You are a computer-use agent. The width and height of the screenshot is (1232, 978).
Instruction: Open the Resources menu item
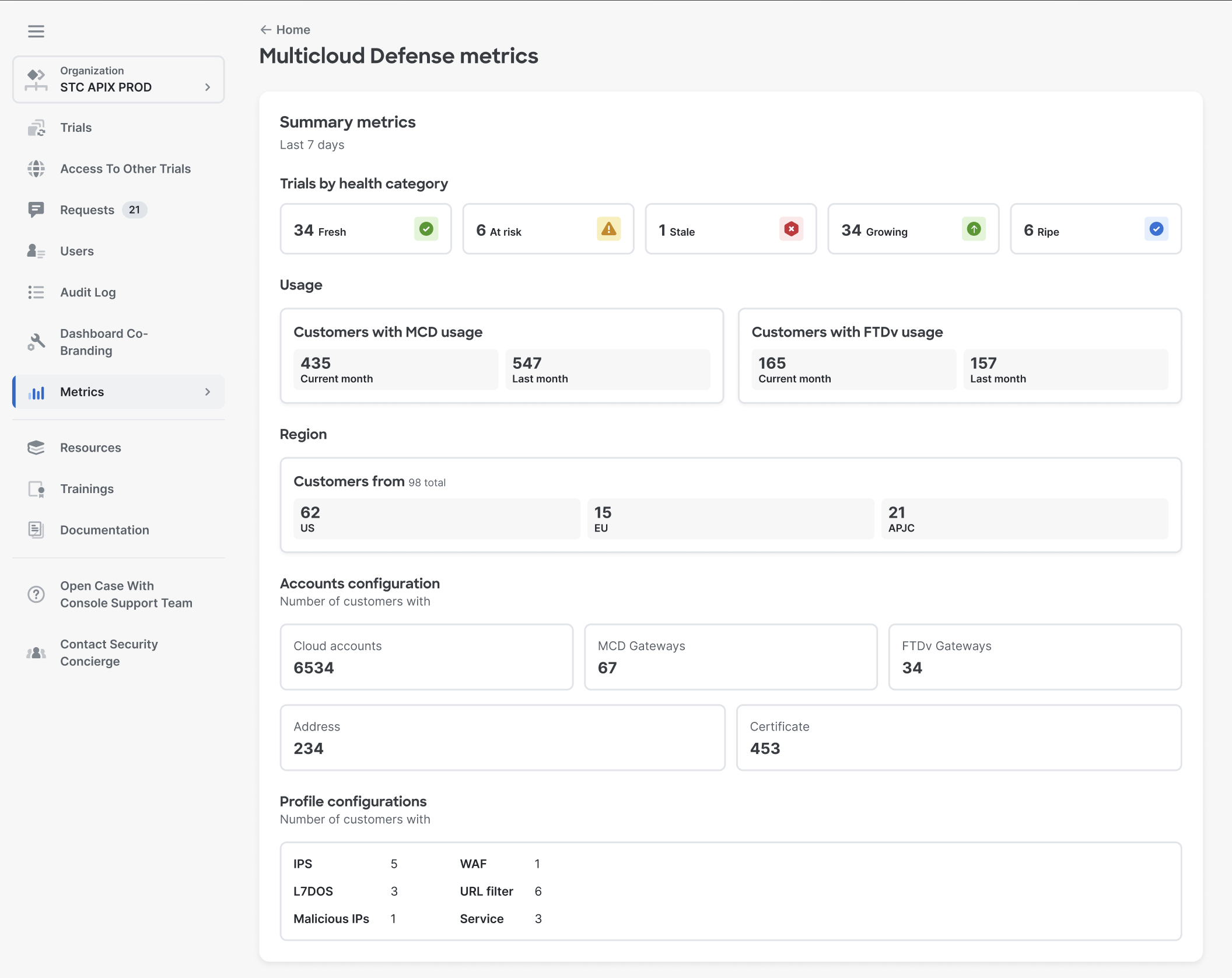click(90, 448)
